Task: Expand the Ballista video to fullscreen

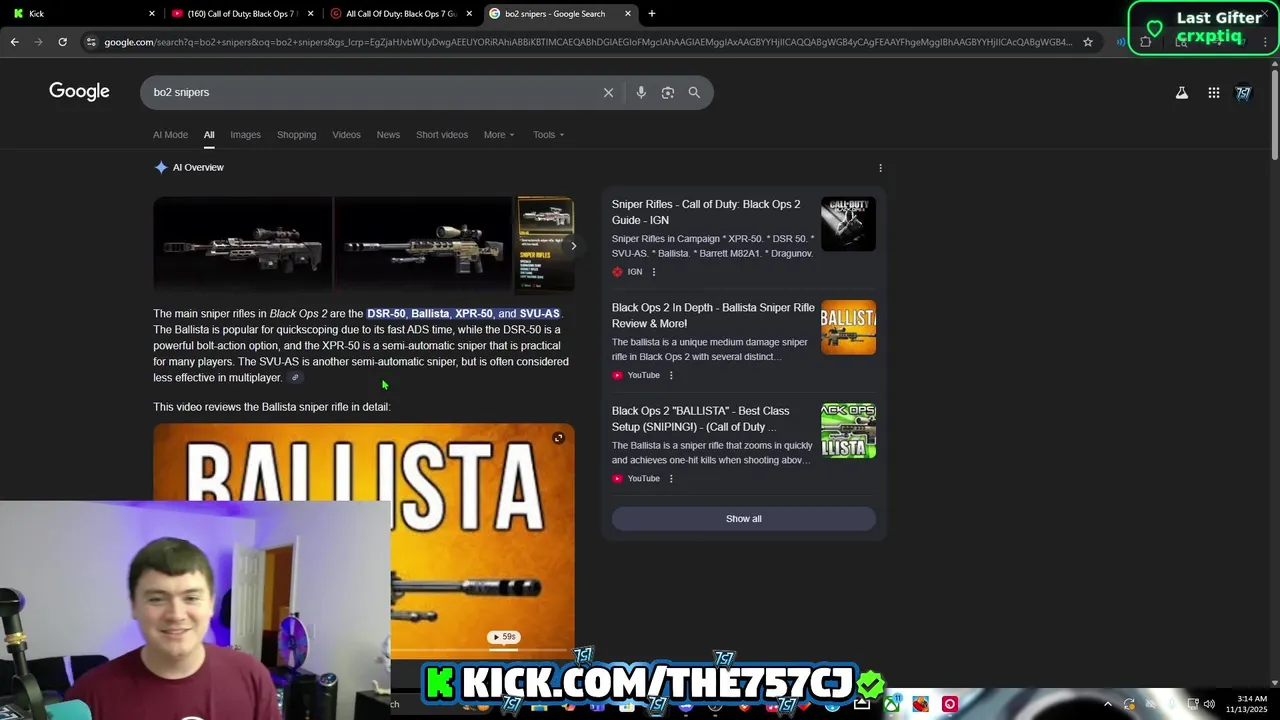Action: (x=558, y=438)
